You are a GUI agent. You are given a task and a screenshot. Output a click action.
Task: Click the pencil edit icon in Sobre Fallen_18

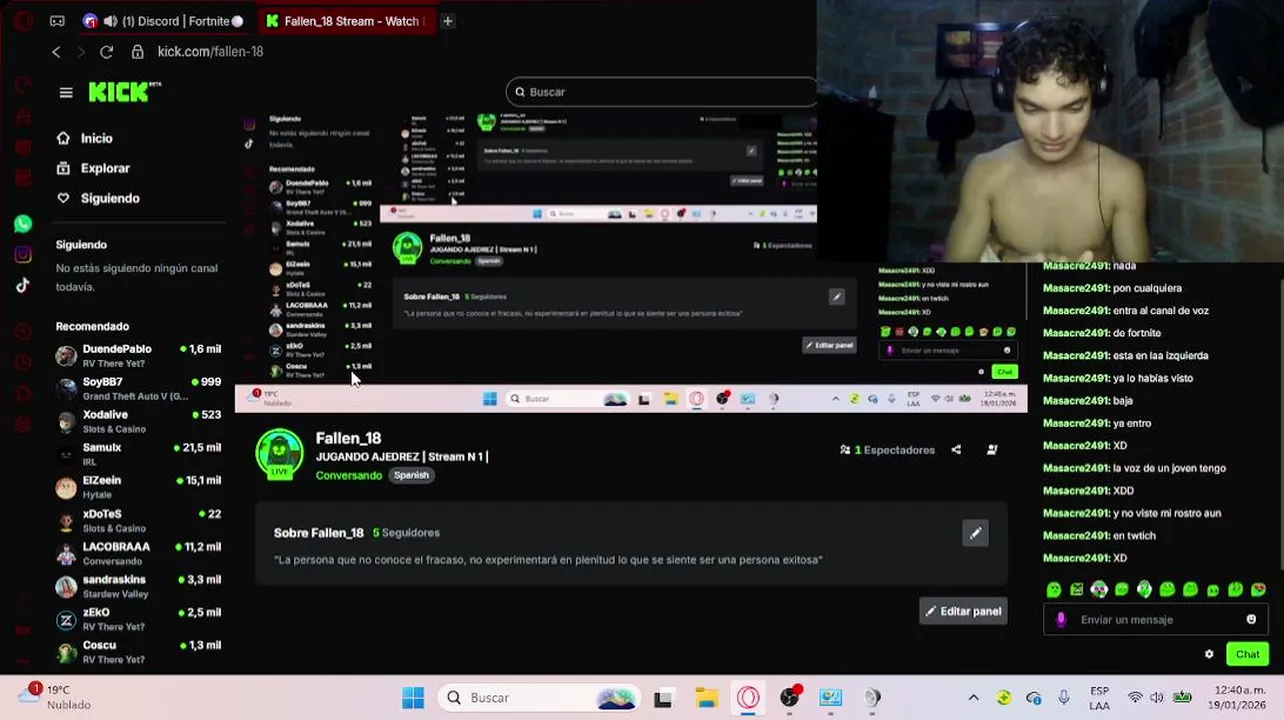click(x=975, y=533)
